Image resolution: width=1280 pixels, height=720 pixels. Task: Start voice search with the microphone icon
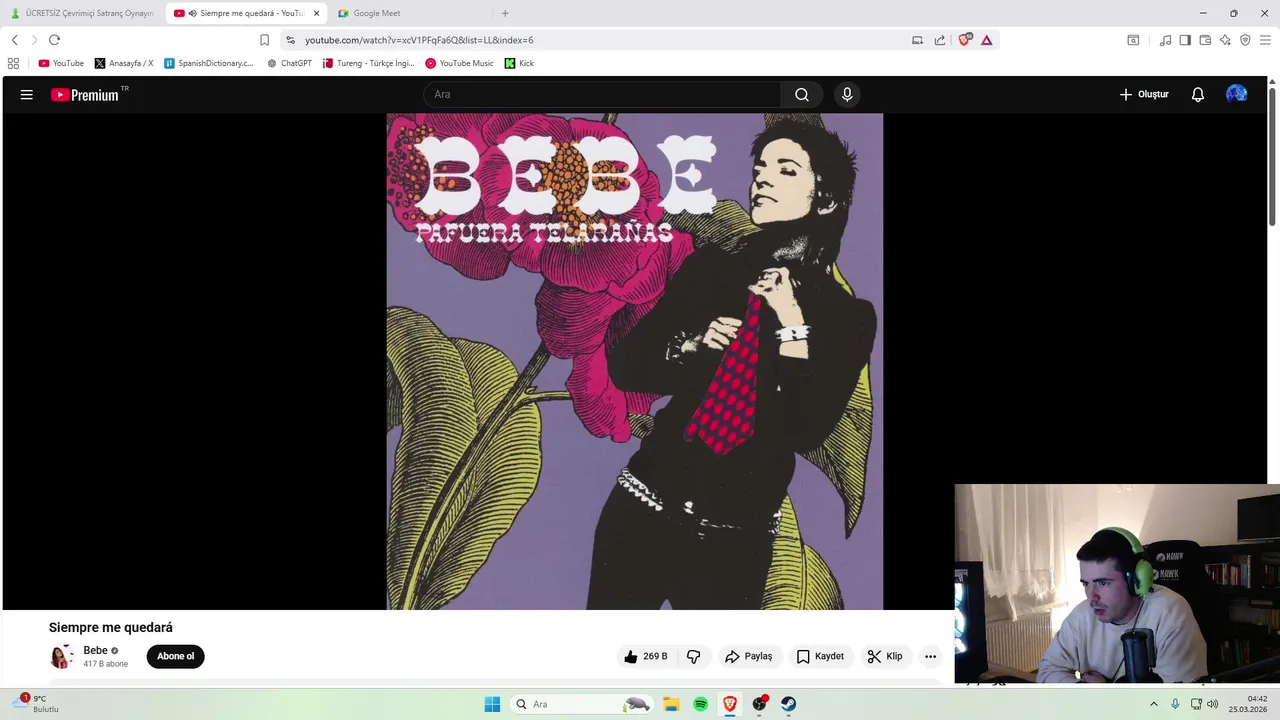(x=847, y=94)
